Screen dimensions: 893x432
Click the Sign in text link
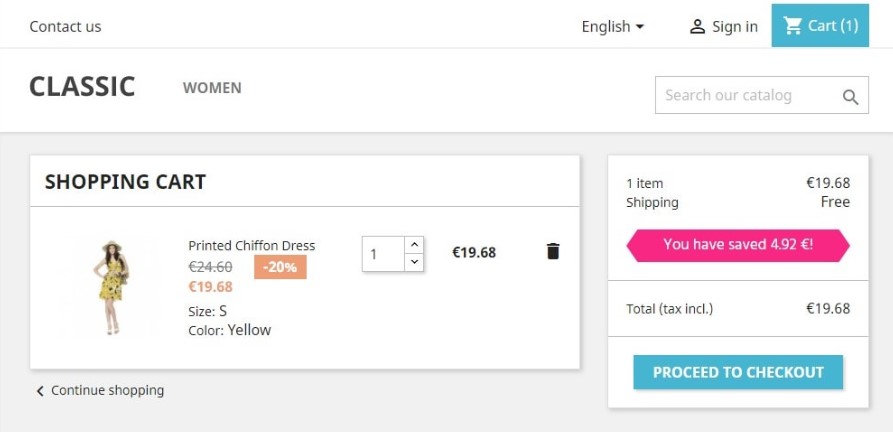tap(735, 27)
